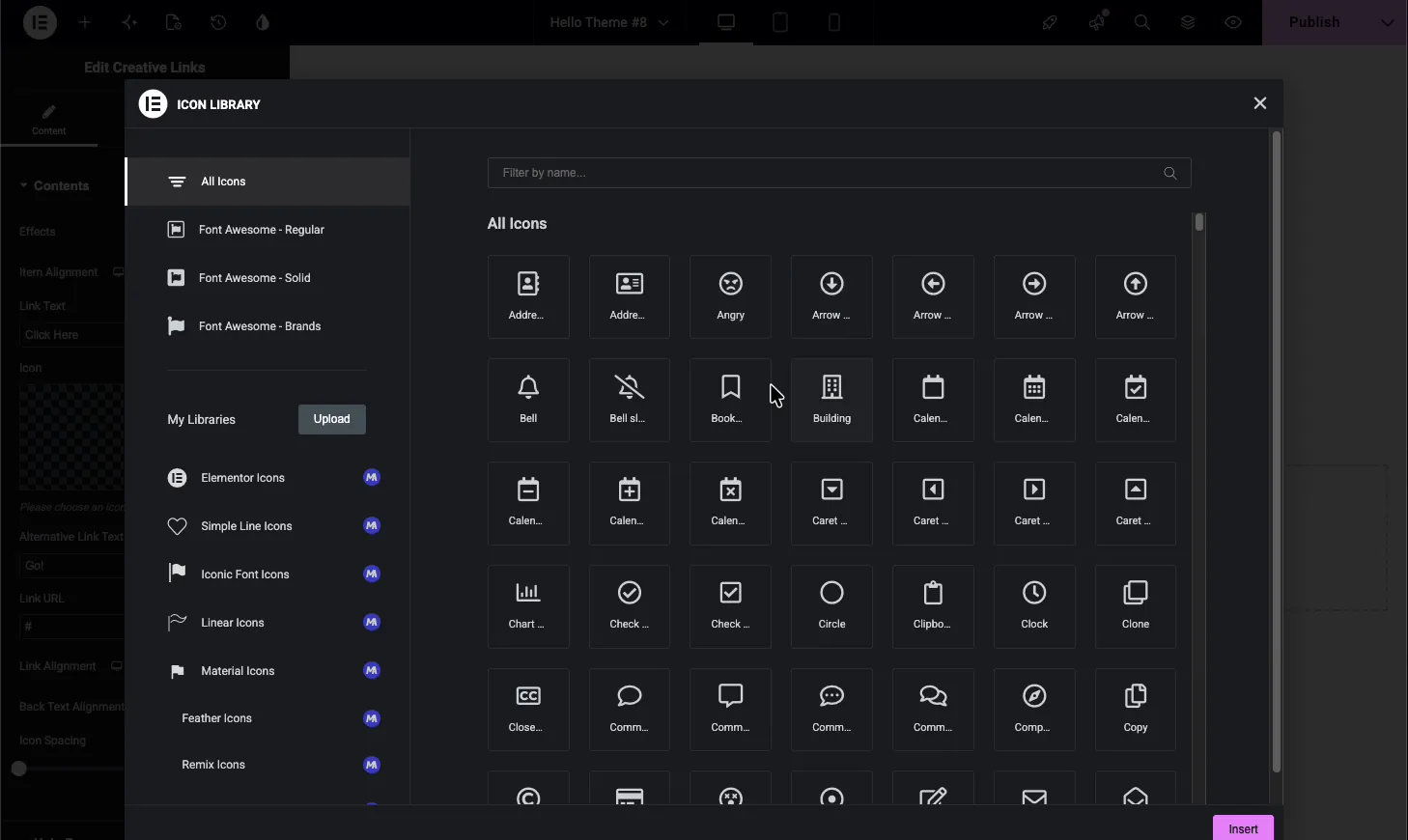Switch to desktop responsive view
Viewport: 1408px width, 840px height.
[726, 22]
